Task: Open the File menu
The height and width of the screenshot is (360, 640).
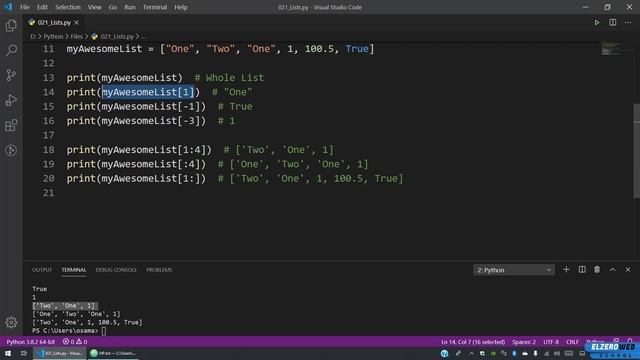Action: pyautogui.click(x=25, y=7)
